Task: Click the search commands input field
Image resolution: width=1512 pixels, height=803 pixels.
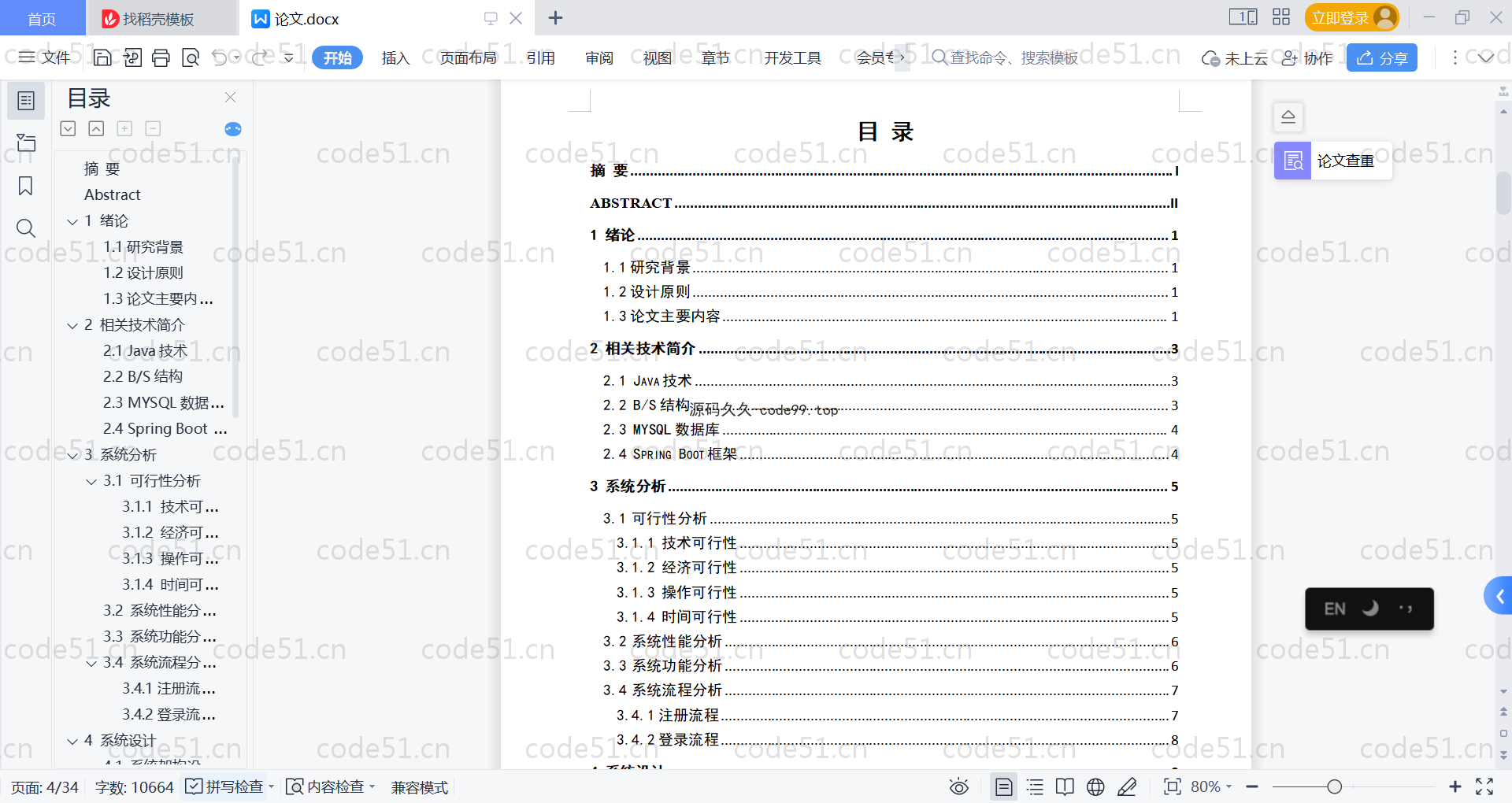Action: pos(1006,57)
